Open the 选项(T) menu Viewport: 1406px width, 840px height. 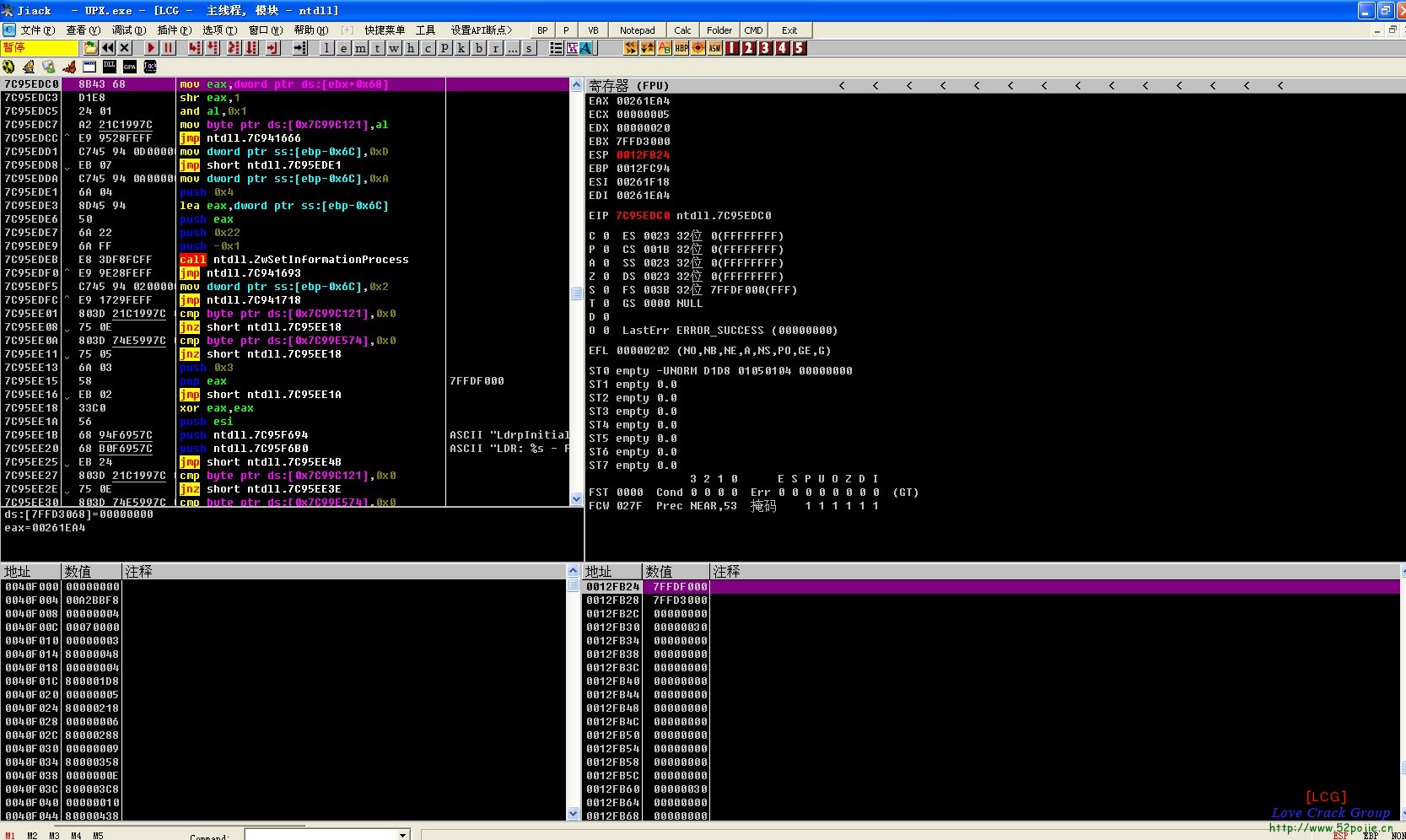(219, 30)
